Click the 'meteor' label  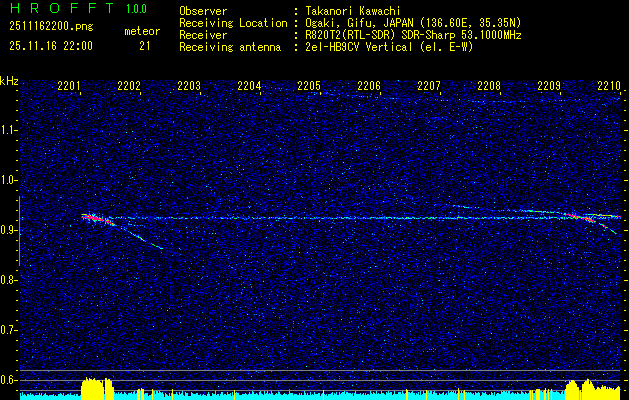point(142,31)
